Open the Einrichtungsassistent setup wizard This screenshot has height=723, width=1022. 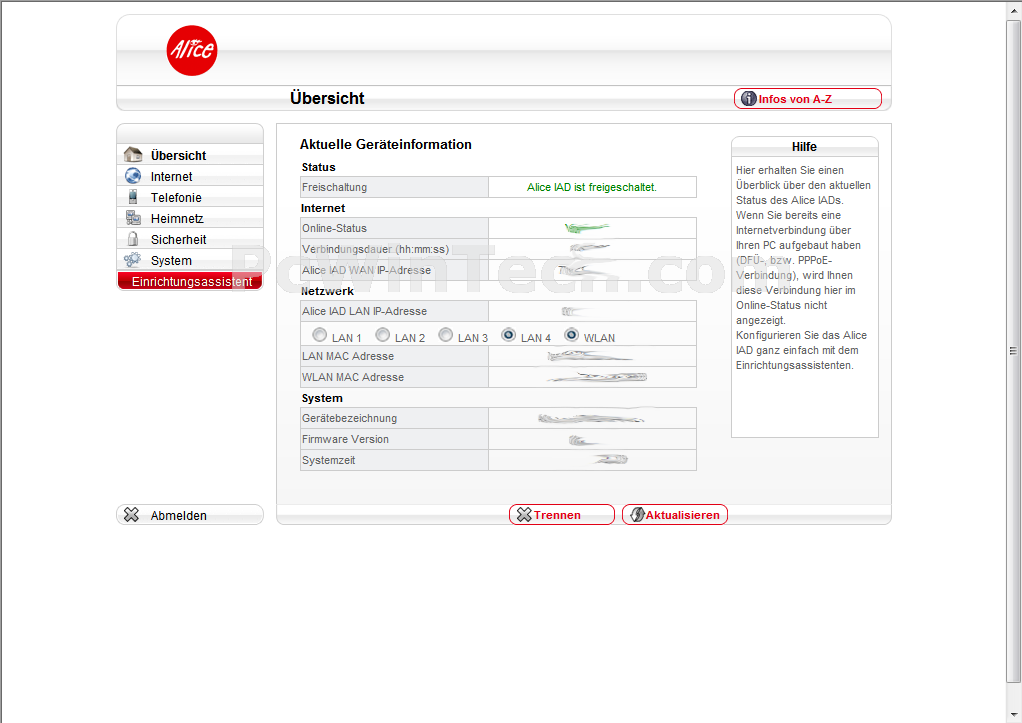pos(190,281)
